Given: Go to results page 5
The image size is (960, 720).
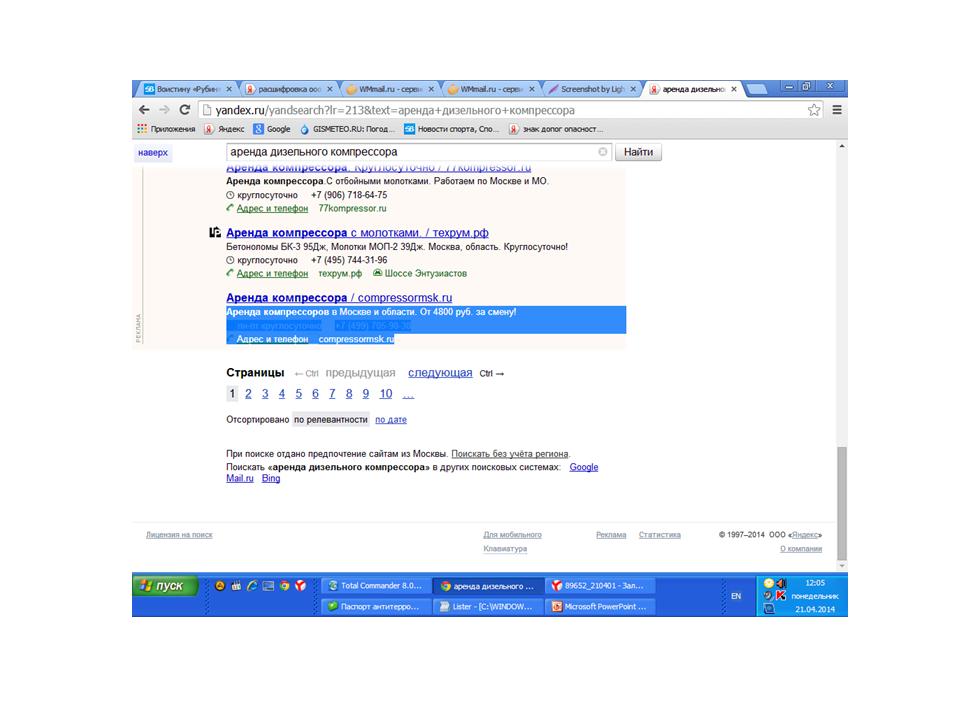Looking at the screenshot, I should pyautogui.click(x=298, y=394).
